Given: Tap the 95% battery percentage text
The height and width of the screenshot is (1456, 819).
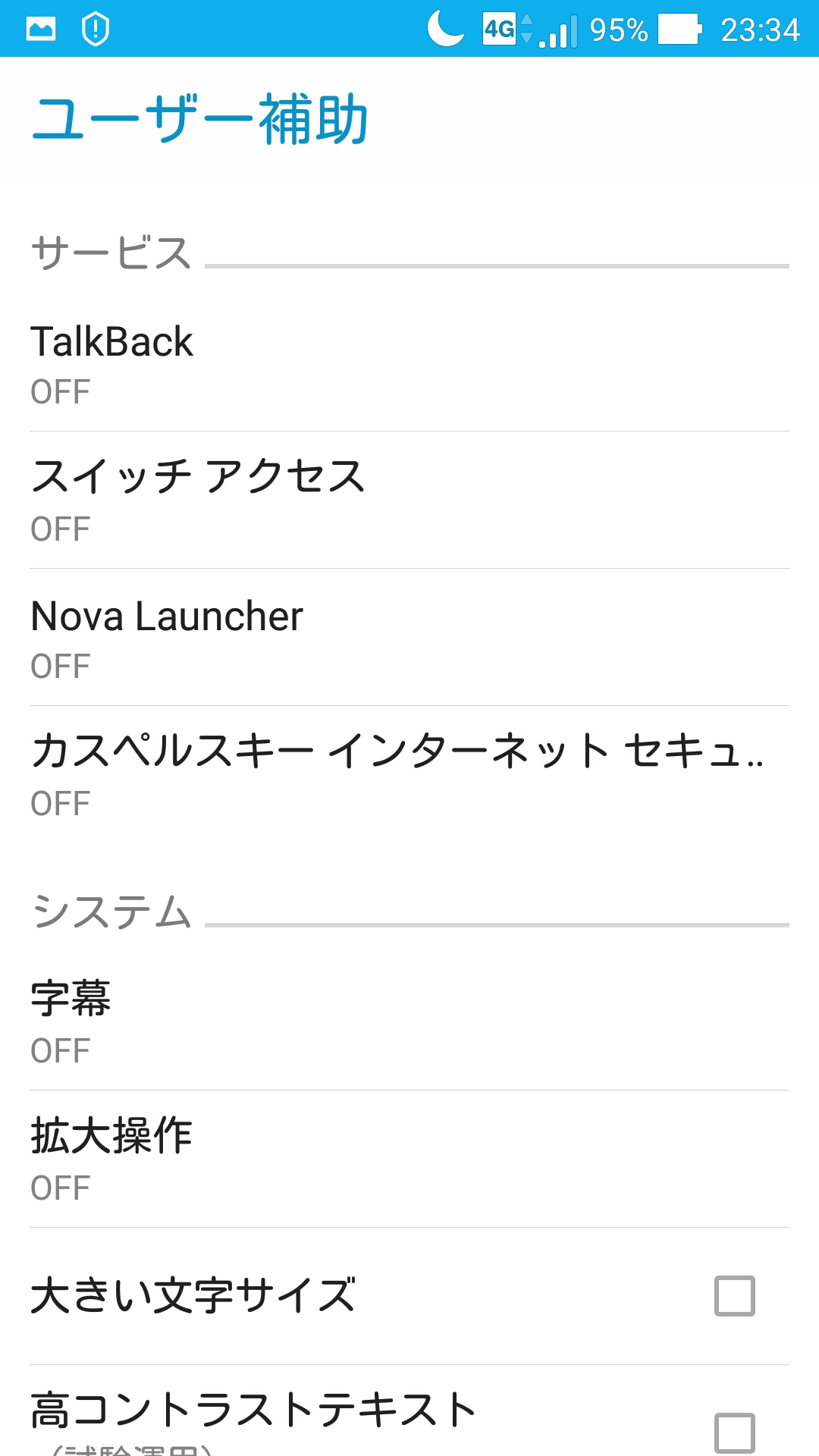Looking at the screenshot, I should coord(619,30).
